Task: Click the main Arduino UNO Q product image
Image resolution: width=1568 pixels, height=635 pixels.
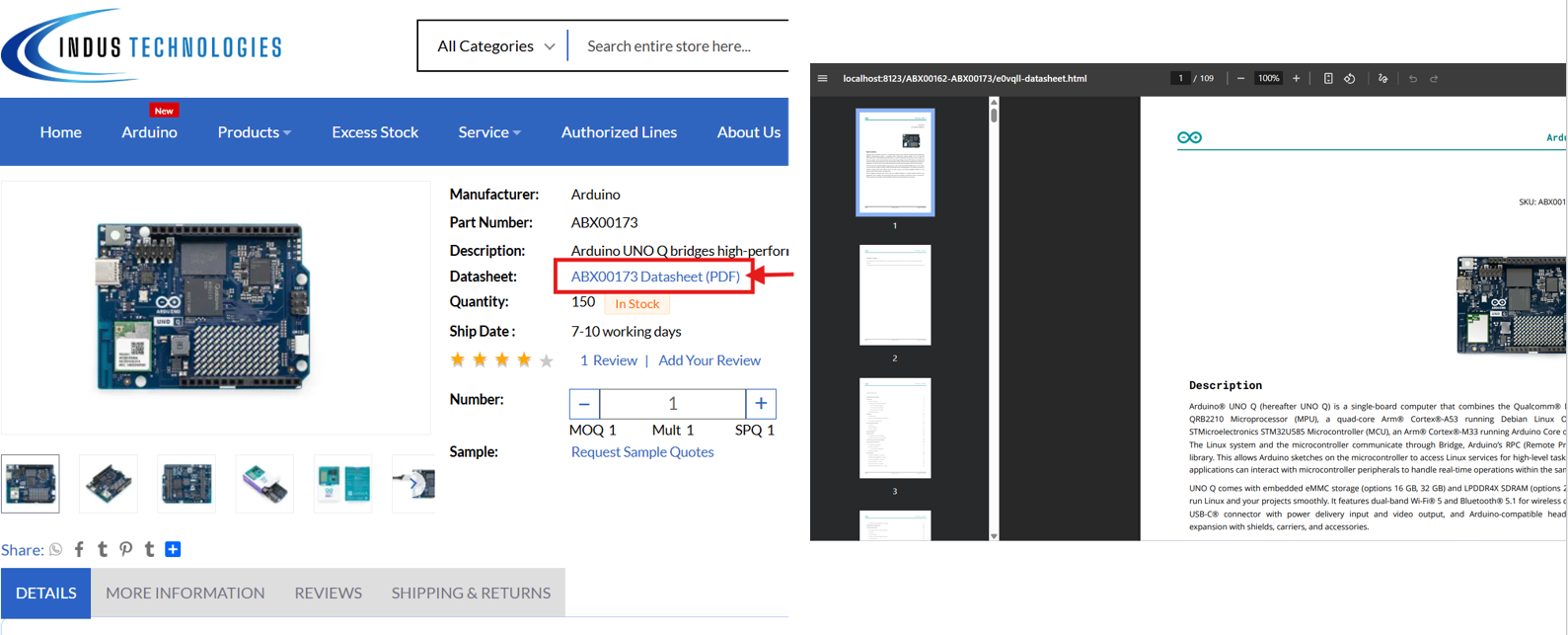Action: click(202, 306)
